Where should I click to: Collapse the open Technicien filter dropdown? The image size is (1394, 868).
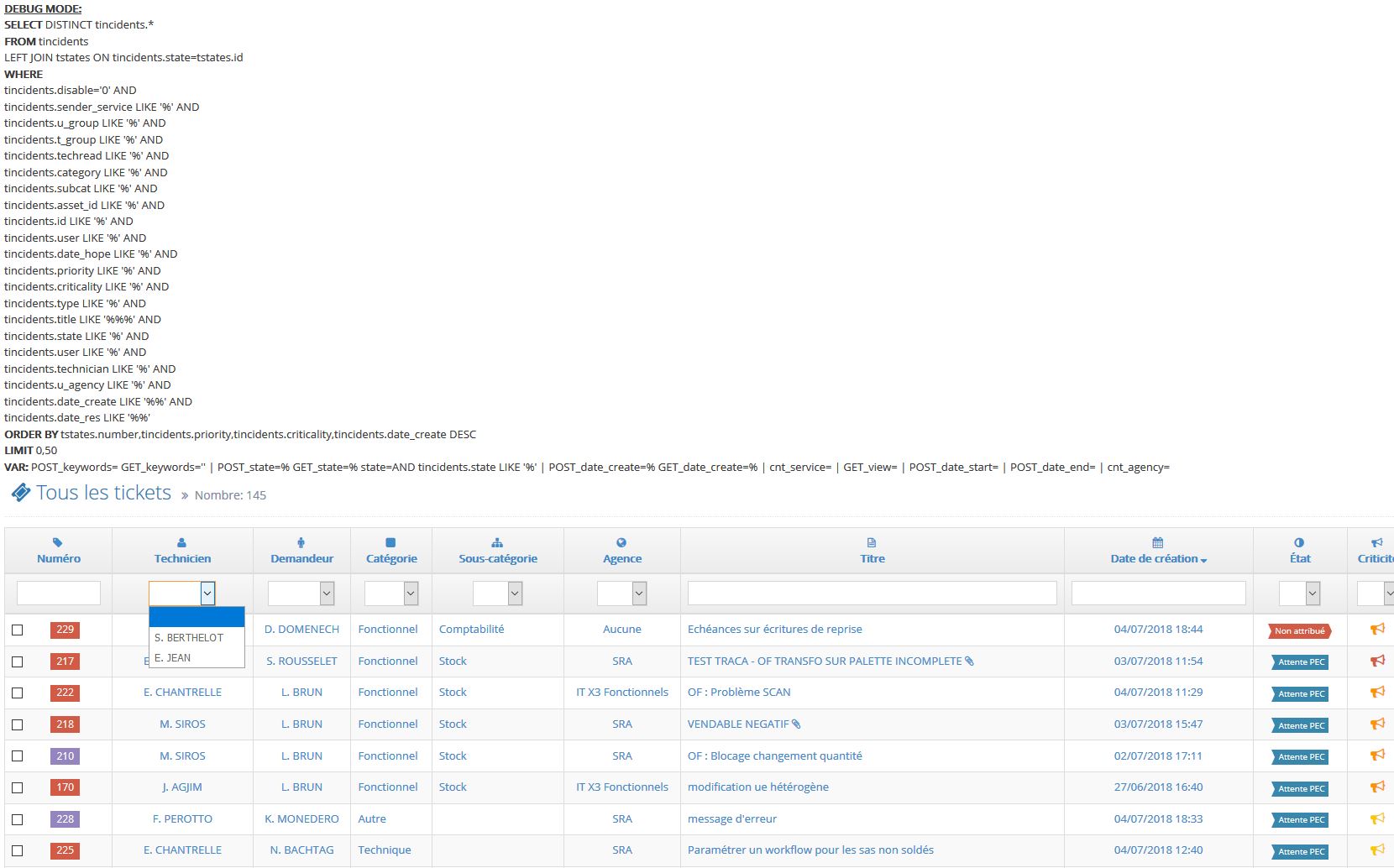pos(182,593)
